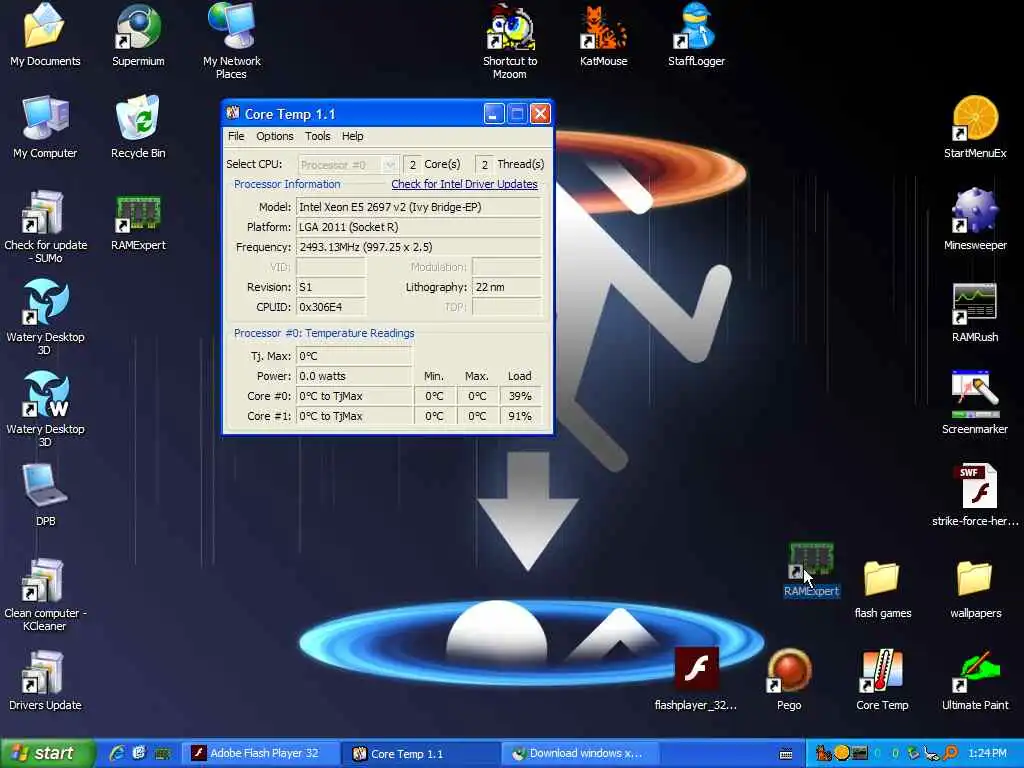Open the wallpapers folder

(975, 588)
